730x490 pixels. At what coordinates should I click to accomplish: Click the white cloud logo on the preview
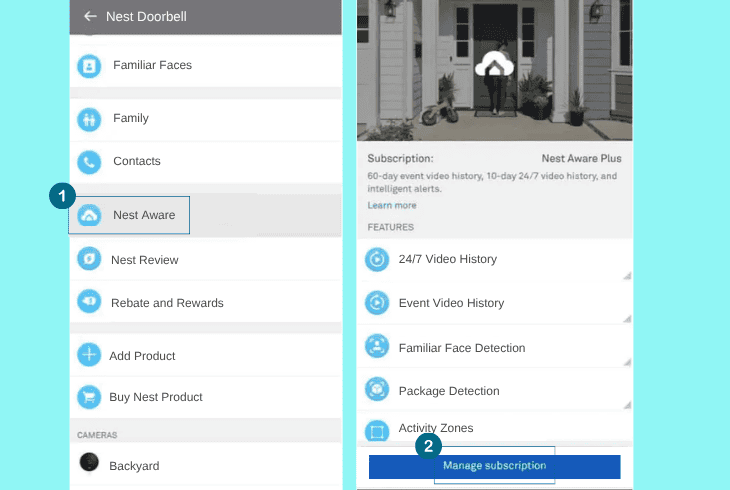click(x=494, y=64)
